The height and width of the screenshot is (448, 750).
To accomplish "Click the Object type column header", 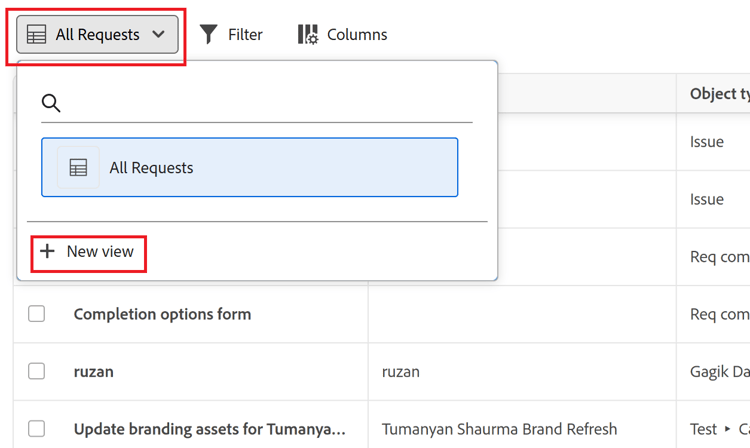I will [719, 94].
